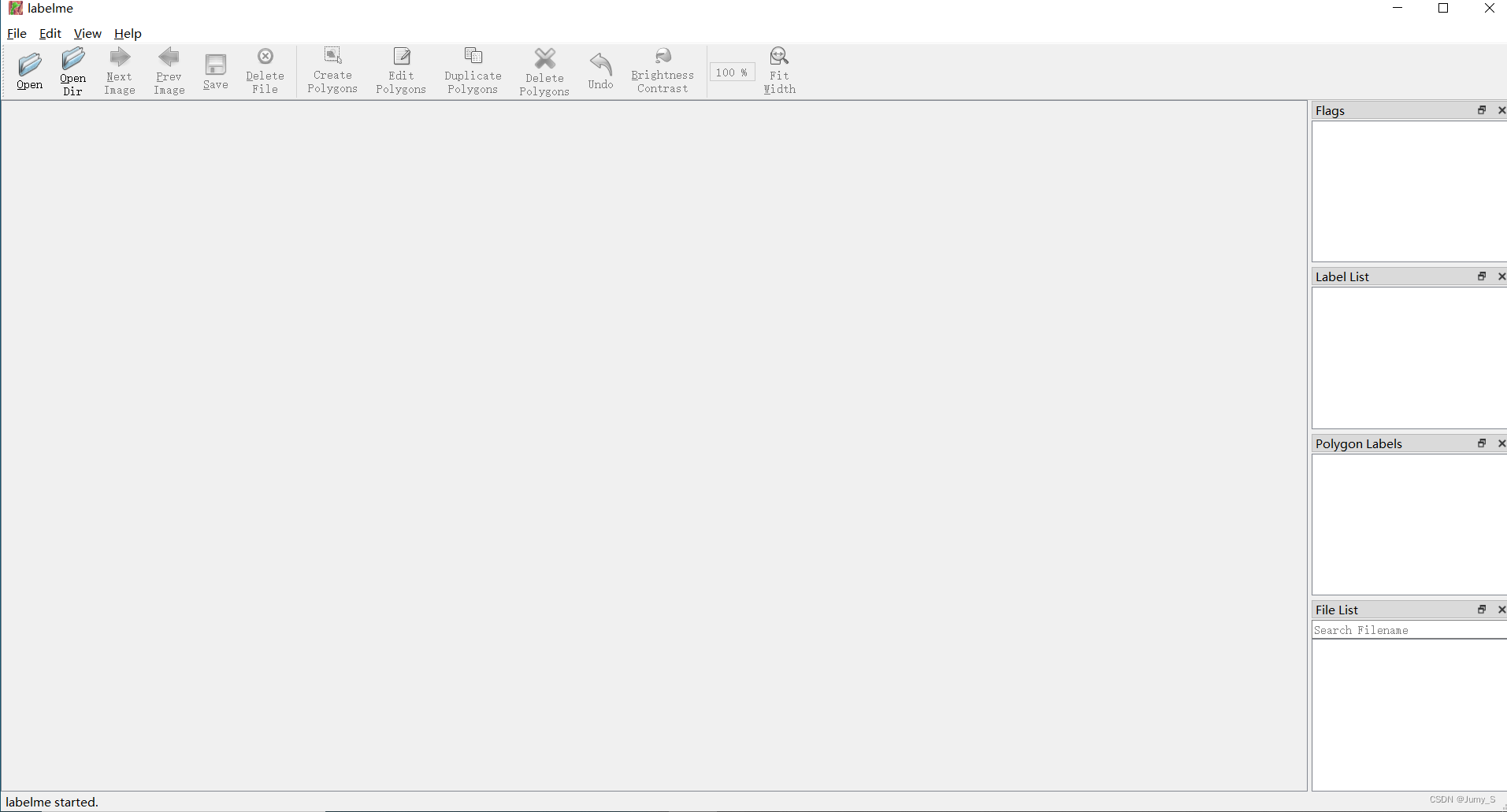Click the Open Dir toolbar icon
Screen dimensions: 1507x812
click(72, 71)
